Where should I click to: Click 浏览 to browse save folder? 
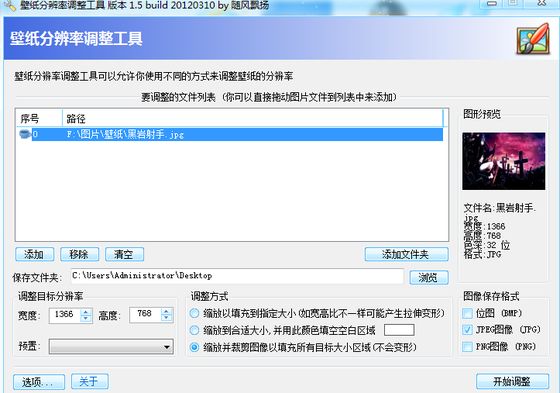[x=429, y=277]
